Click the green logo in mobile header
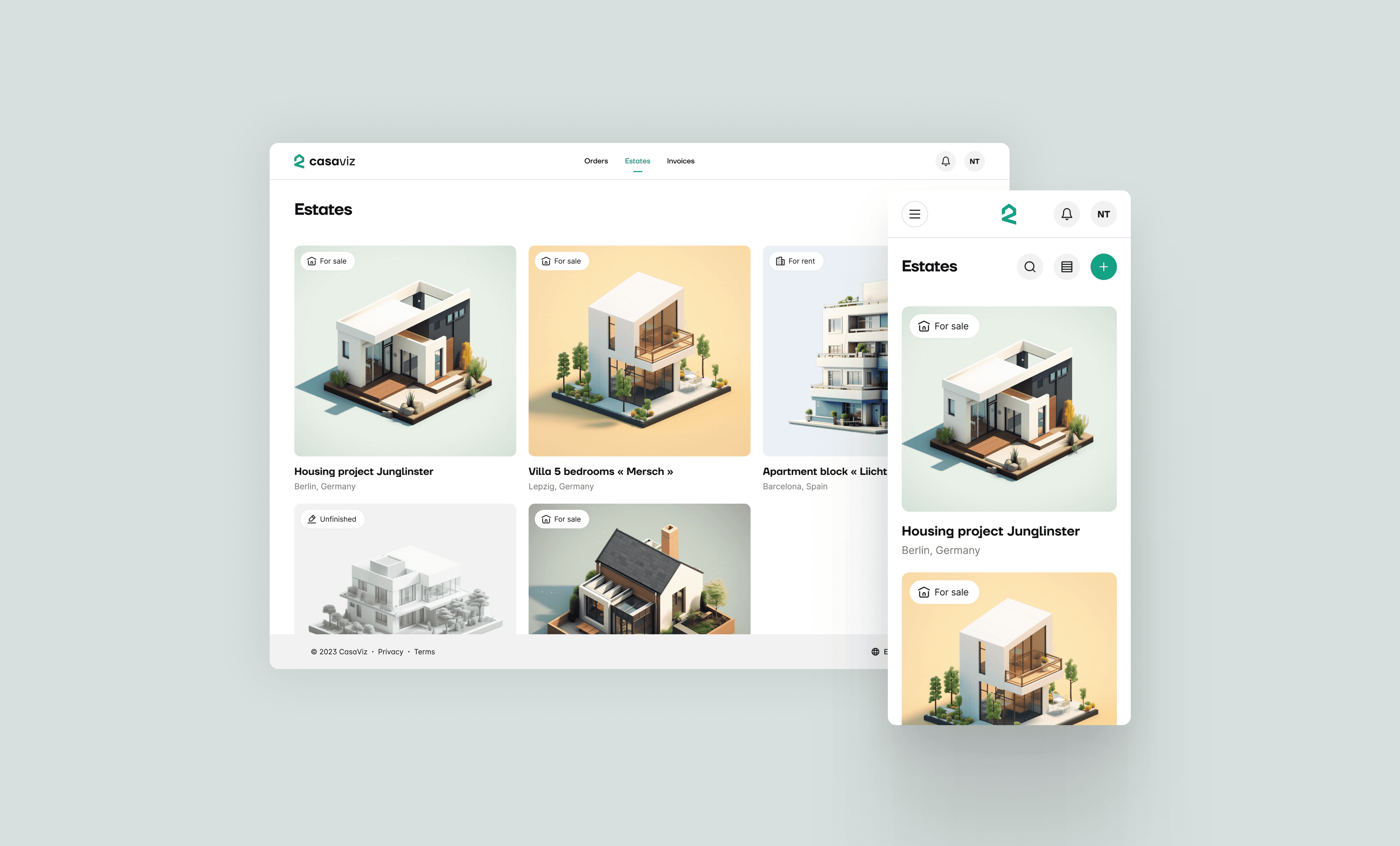Image resolution: width=1400 pixels, height=846 pixels. pos(1008,214)
